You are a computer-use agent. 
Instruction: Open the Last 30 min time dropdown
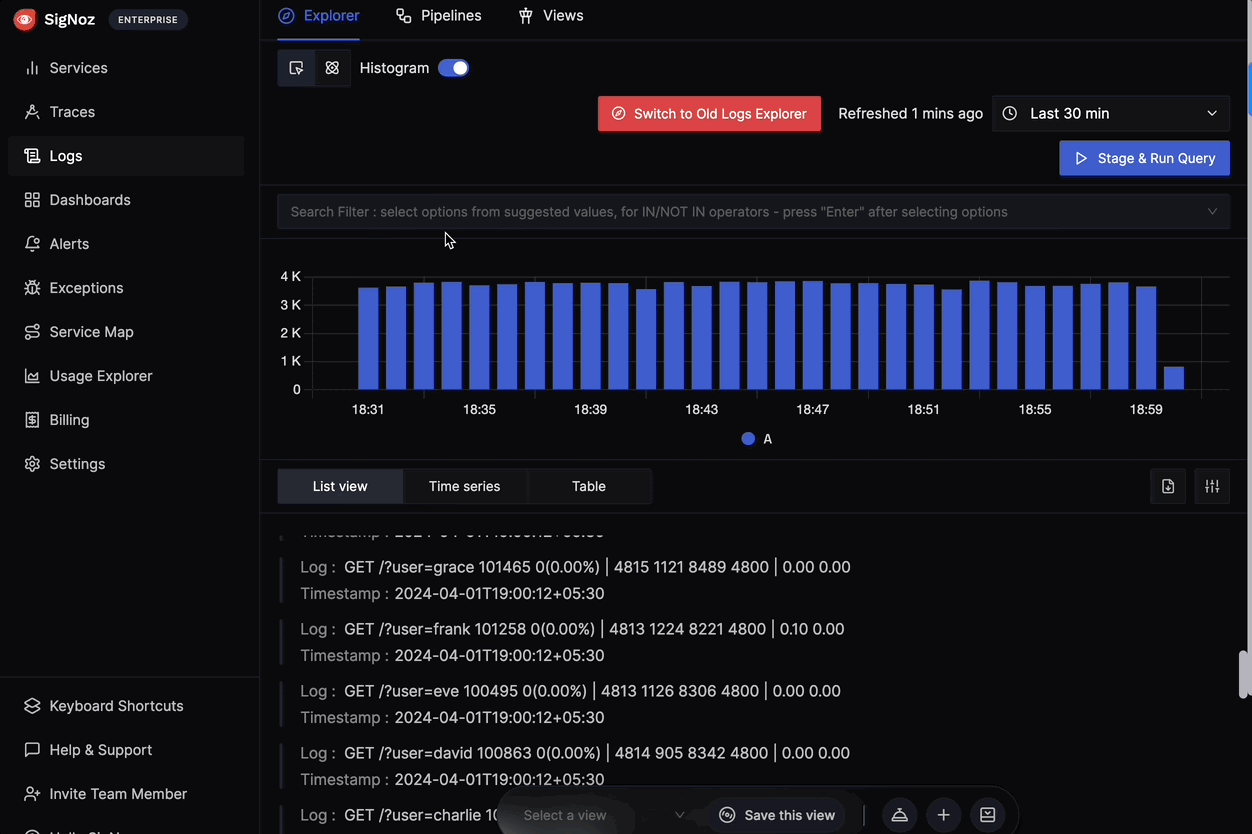tap(1110, 114)
